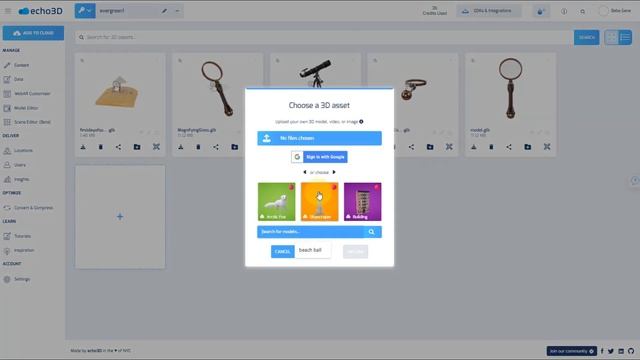
Task: Open the user account menu in the header
Action: 615,11
